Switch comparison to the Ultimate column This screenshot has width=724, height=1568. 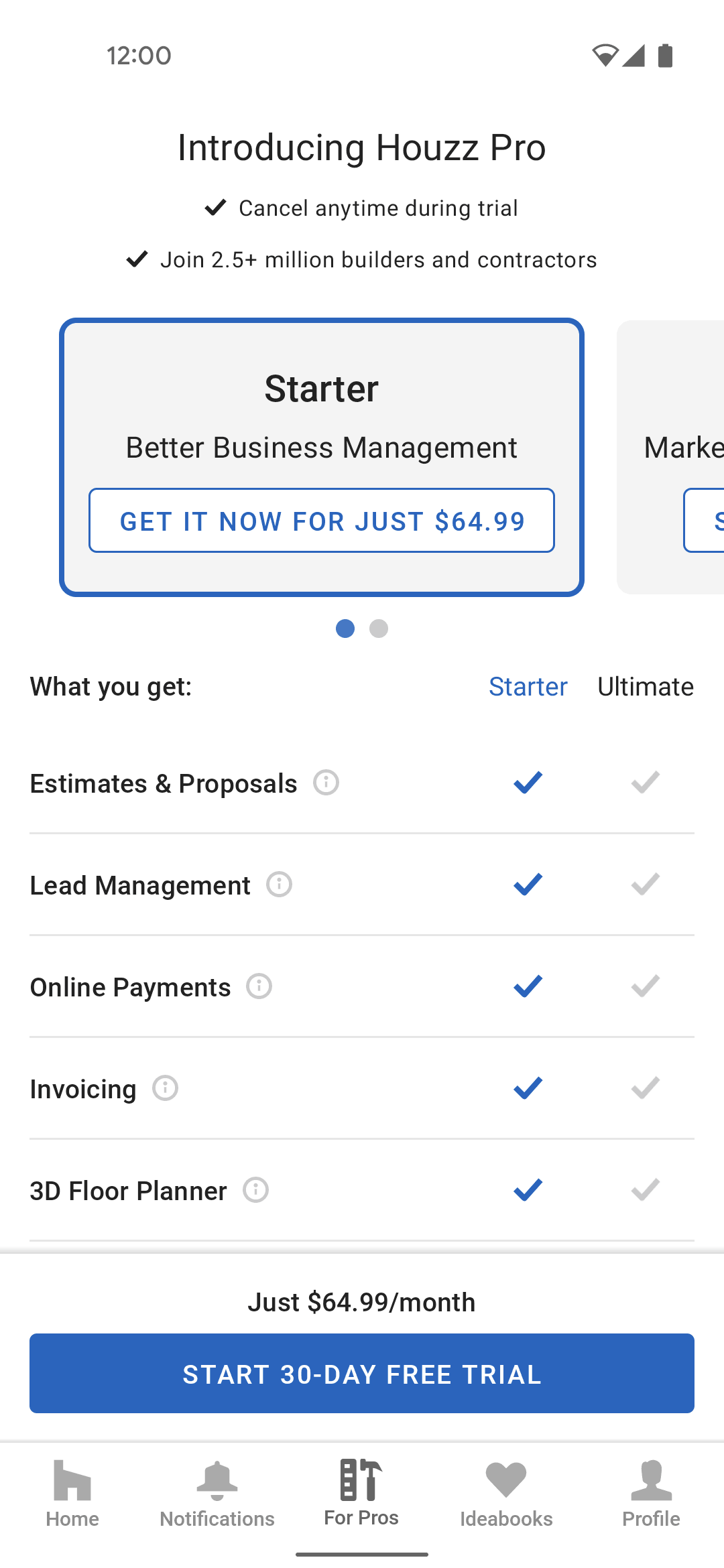[646, 687]
